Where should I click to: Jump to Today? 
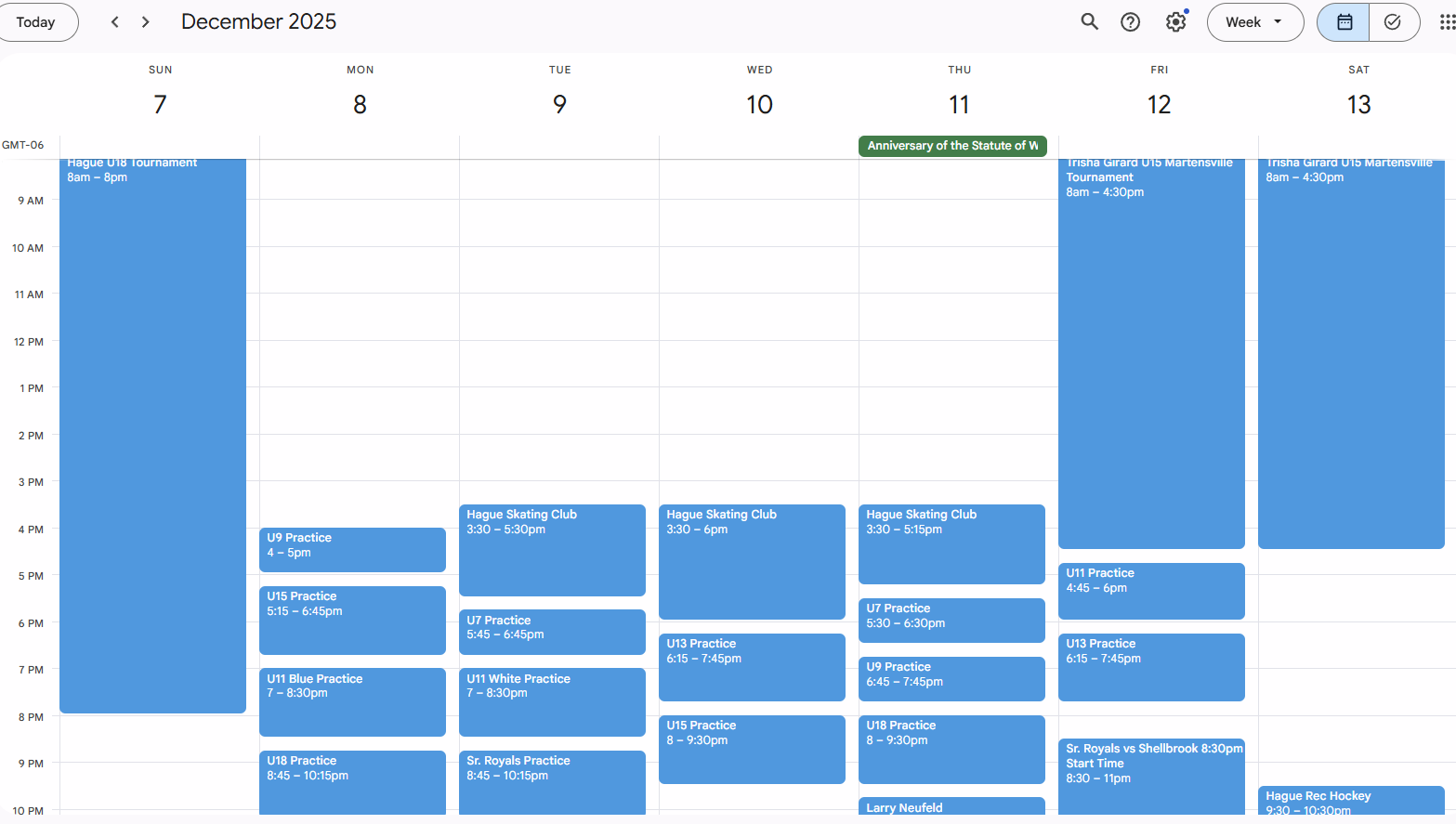(36, 22)
